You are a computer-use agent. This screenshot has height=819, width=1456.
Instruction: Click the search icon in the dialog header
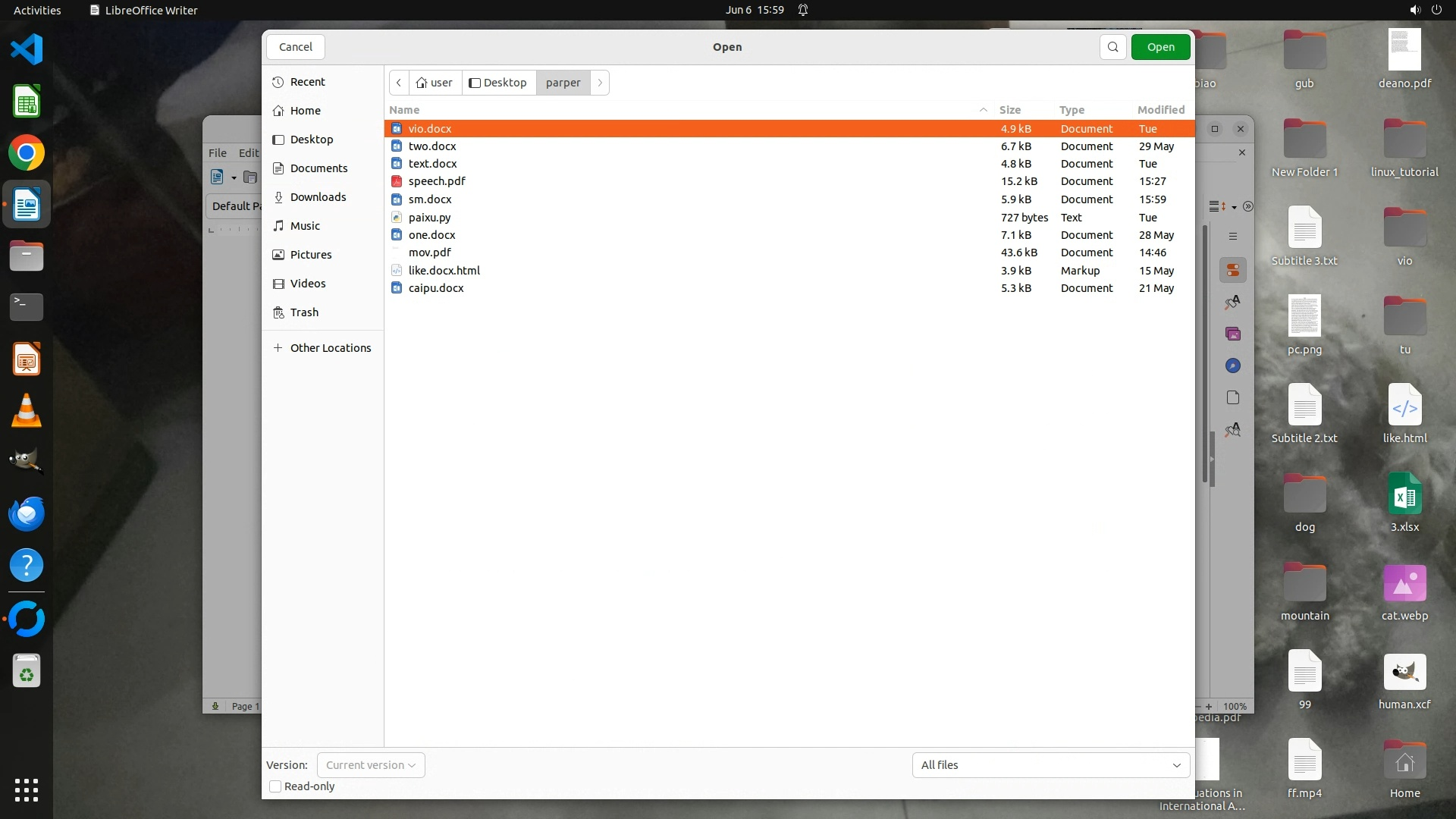1112,47
